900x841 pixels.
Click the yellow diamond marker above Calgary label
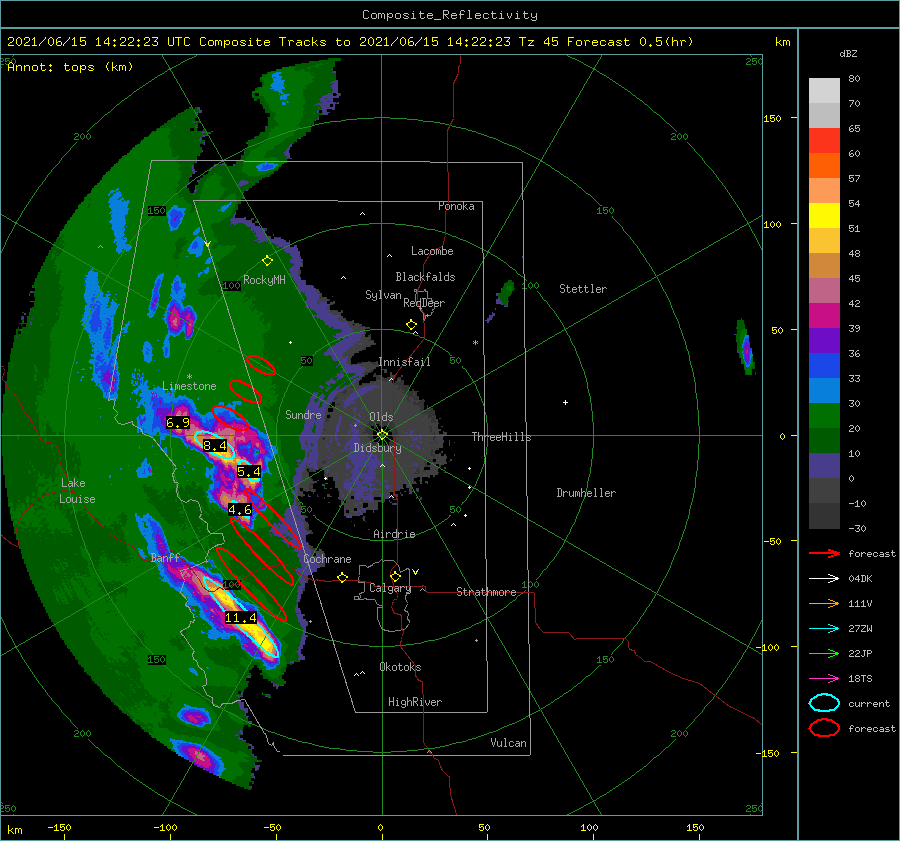395,576
